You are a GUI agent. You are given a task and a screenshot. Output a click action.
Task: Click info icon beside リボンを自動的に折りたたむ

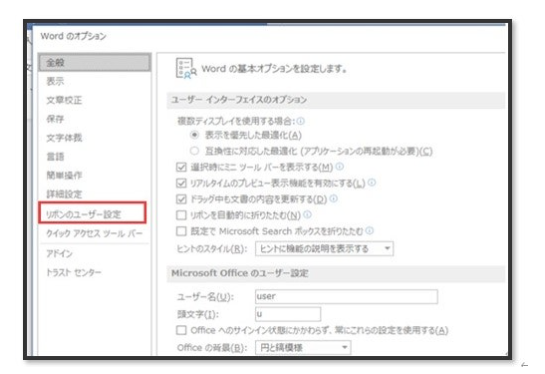point(307,214)
